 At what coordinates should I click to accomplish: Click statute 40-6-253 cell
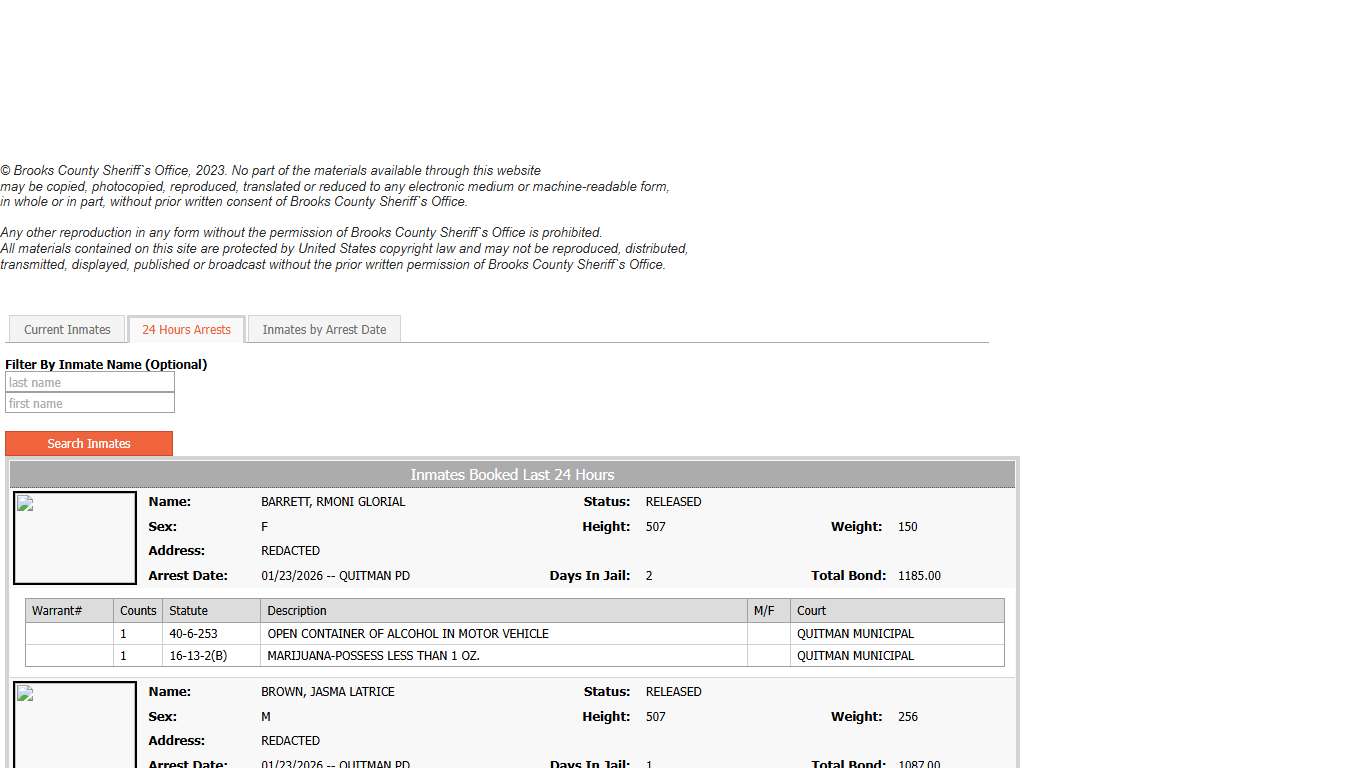coord(194,634)
